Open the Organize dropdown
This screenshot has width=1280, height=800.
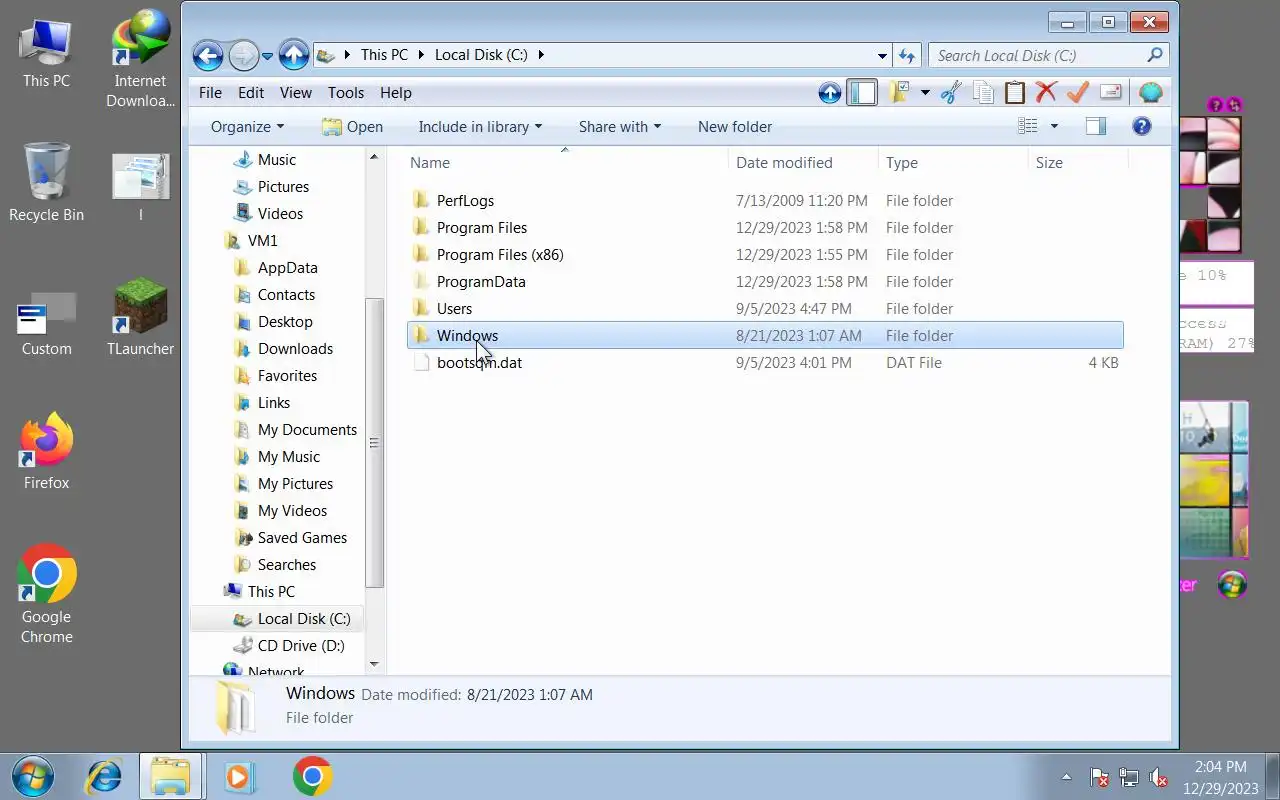[x=247, y=127]
